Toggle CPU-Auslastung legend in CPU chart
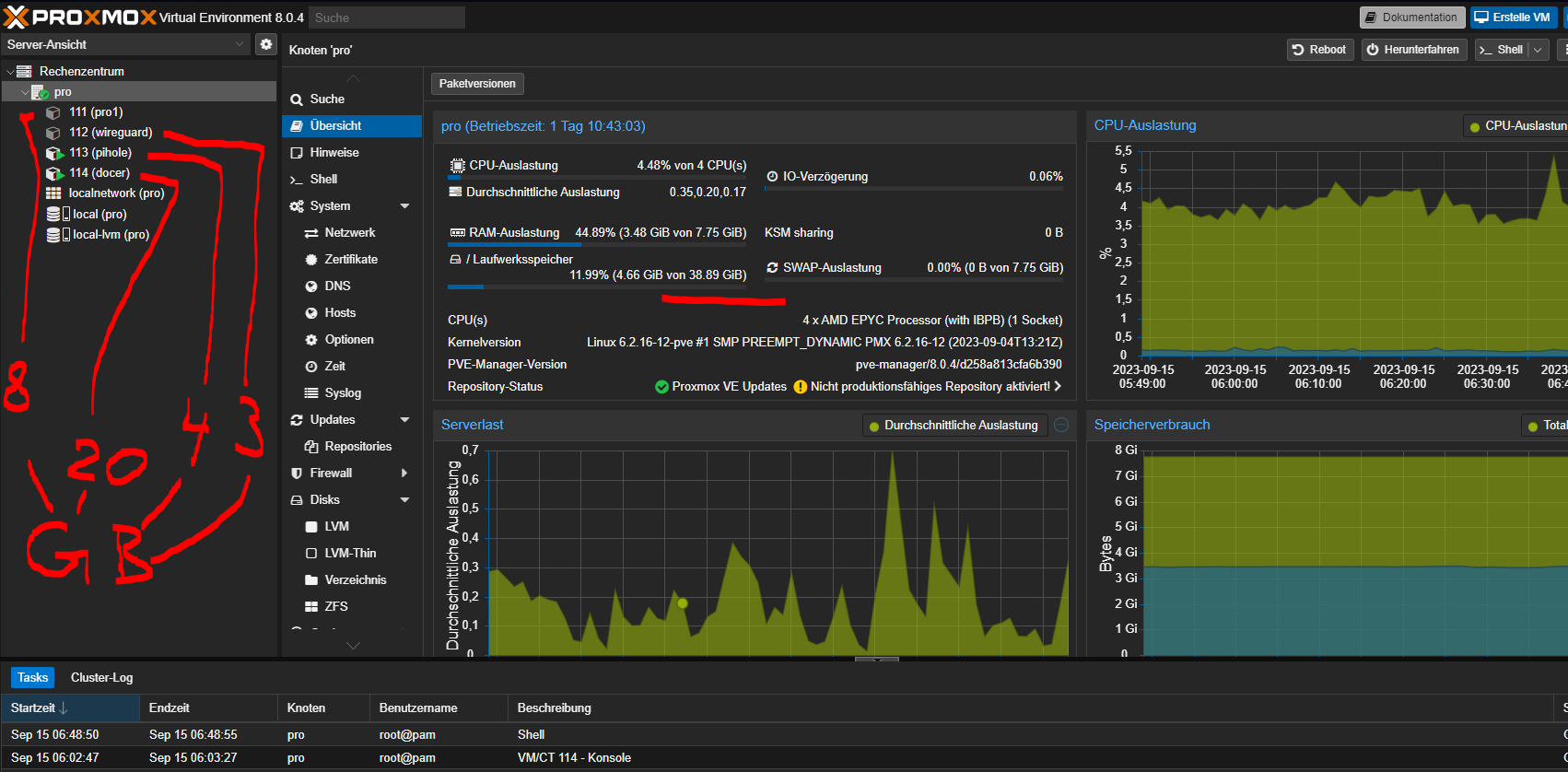The width and height of the screenshot is (1568, 772). (x=1517, y=126)
